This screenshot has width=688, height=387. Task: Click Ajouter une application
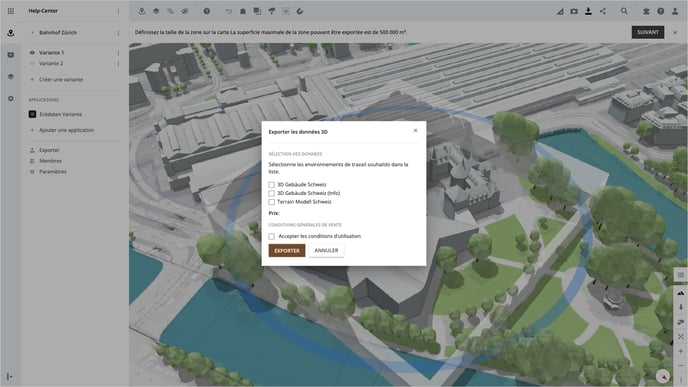[66, 130]
